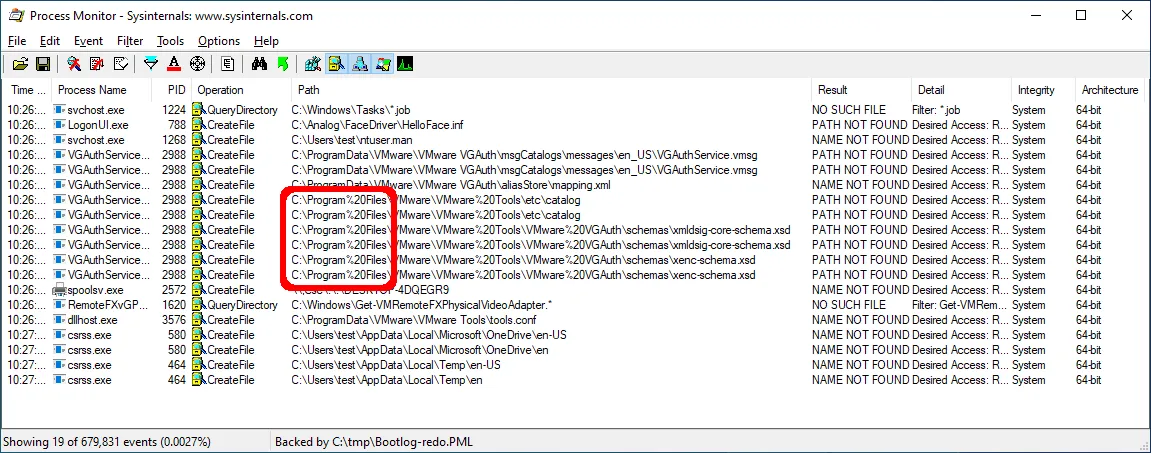The width and height of the screenshot is (1151, 453).
Task: Open the File menu
Action: [x=17, y=41]
